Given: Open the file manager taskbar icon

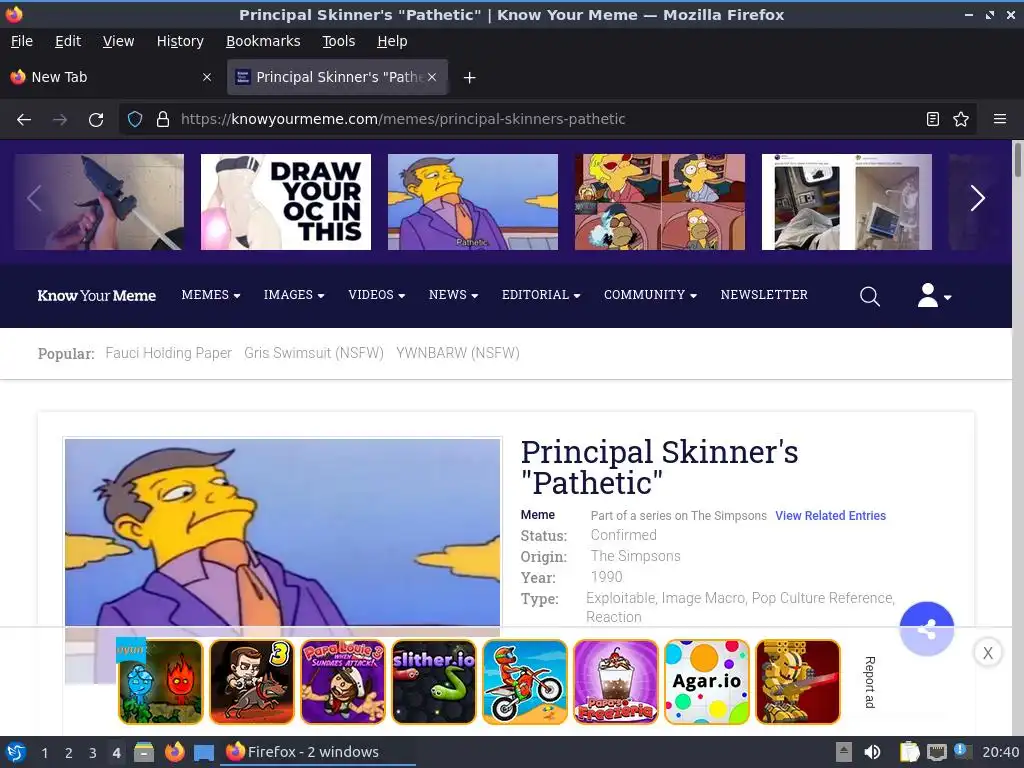Looking at the screenshot, I should [144, 752].
